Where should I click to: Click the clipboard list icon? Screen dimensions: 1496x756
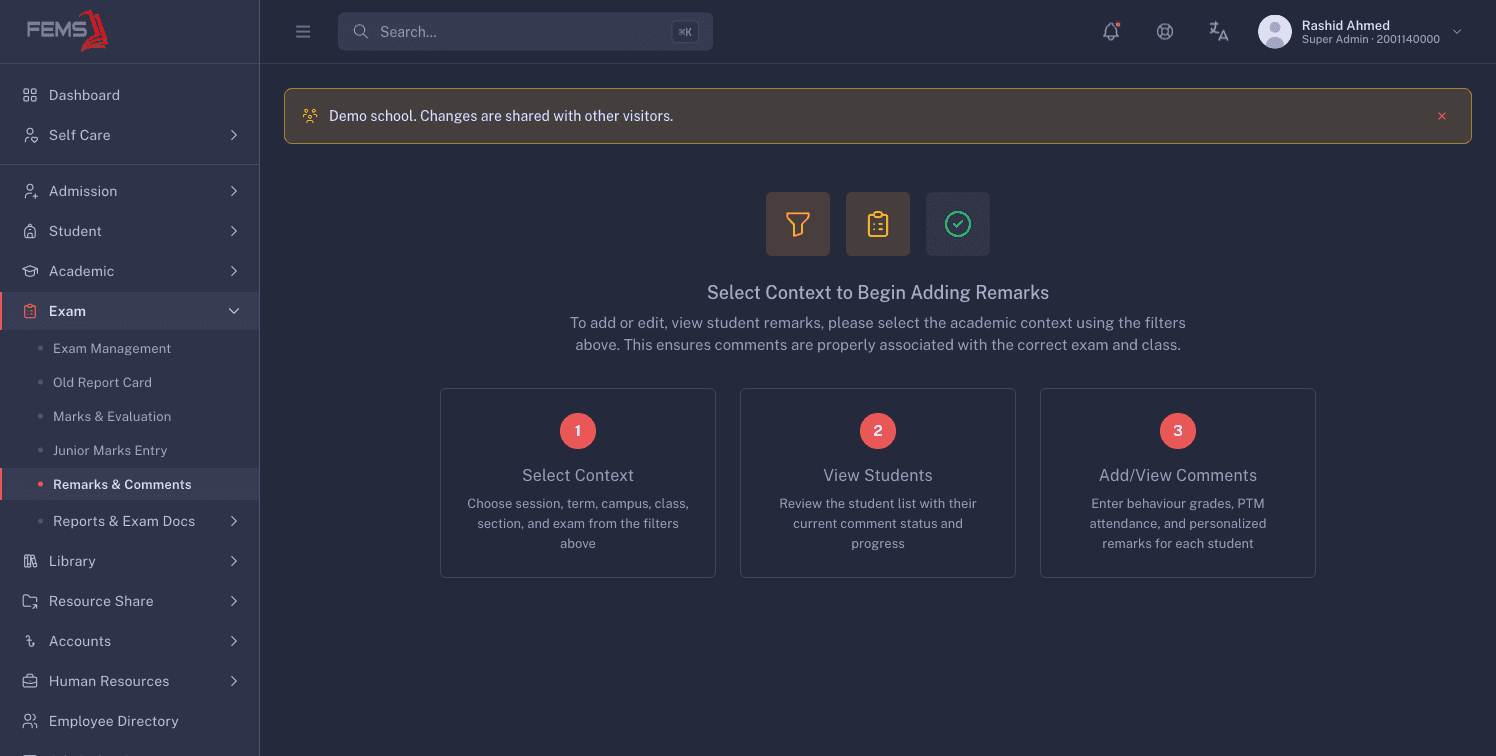[878, 224]
